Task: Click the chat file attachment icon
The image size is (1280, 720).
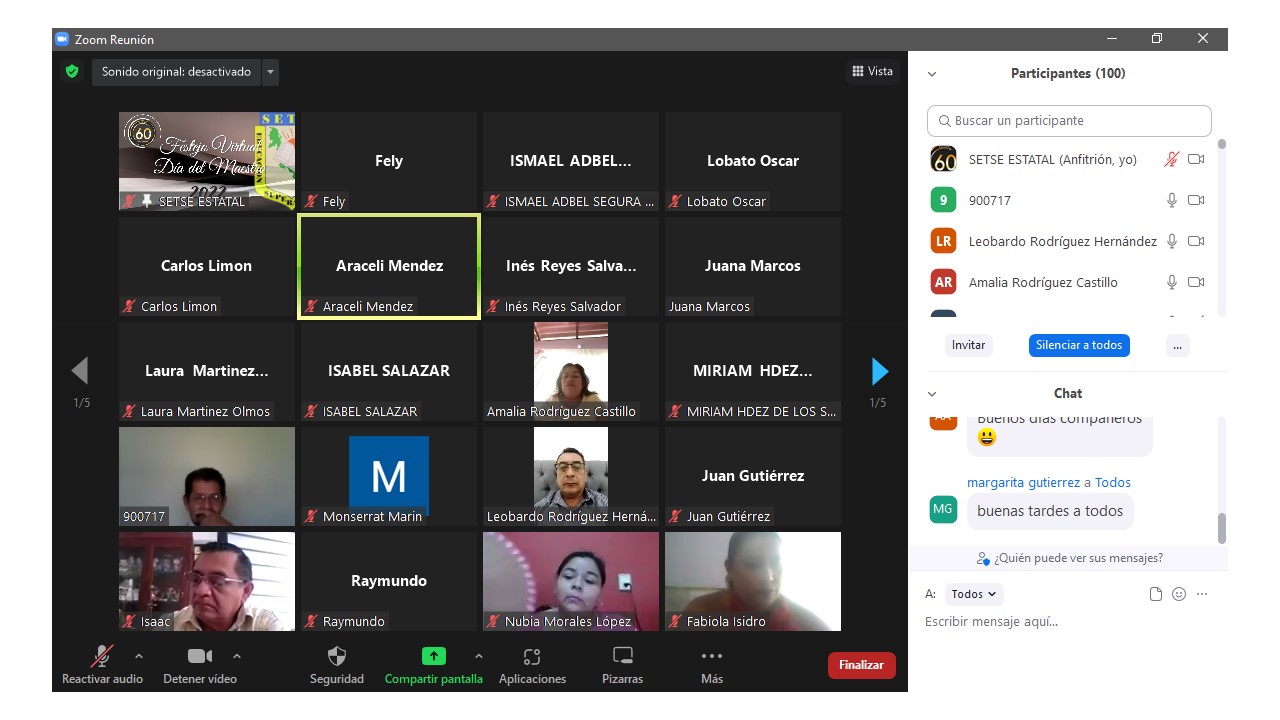Action: click(x=1156, y=594)
